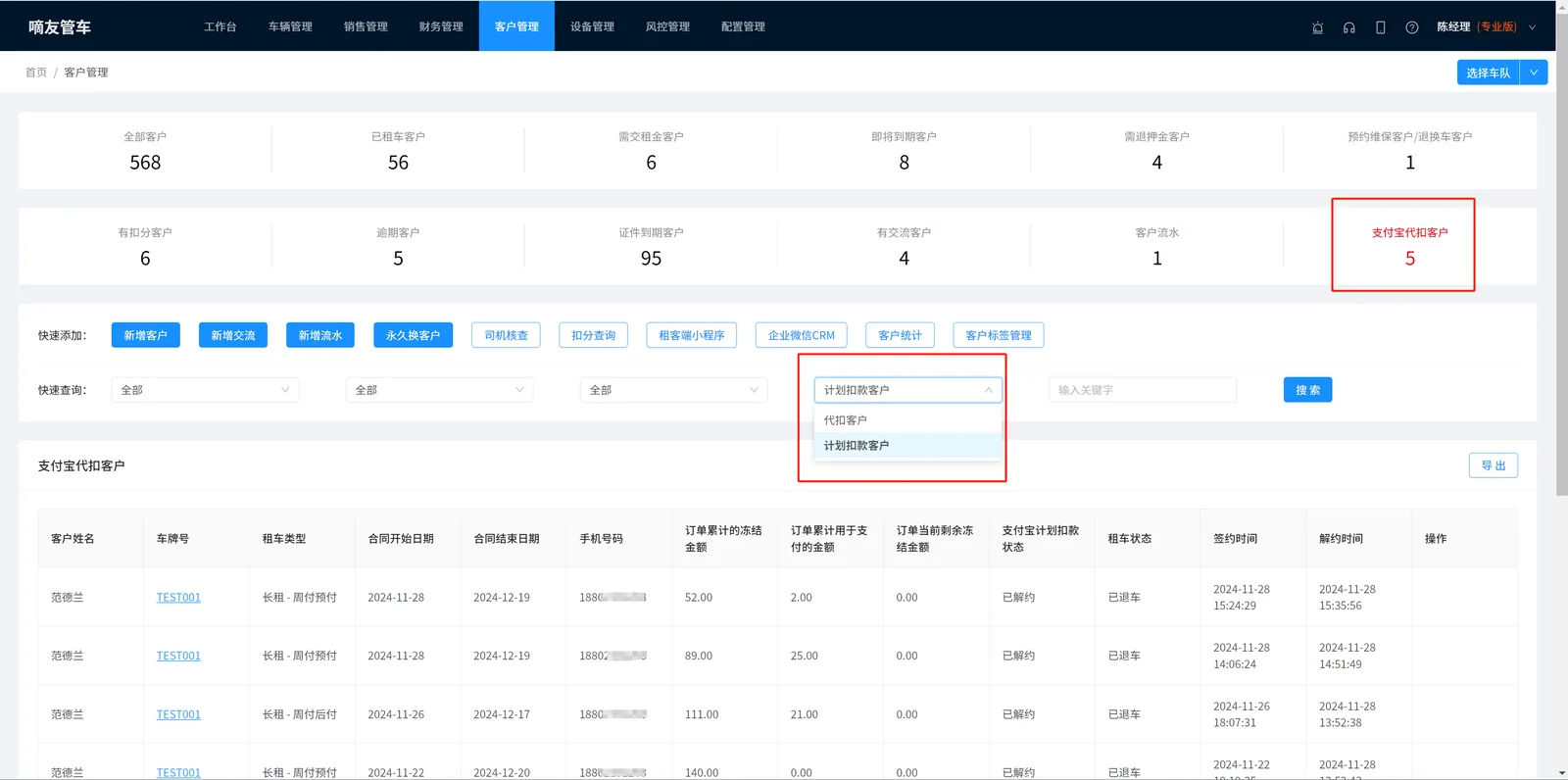Collapse the 计划扣款客户 select box
This screenshot has width=1568, height=780.
point(907,390)
